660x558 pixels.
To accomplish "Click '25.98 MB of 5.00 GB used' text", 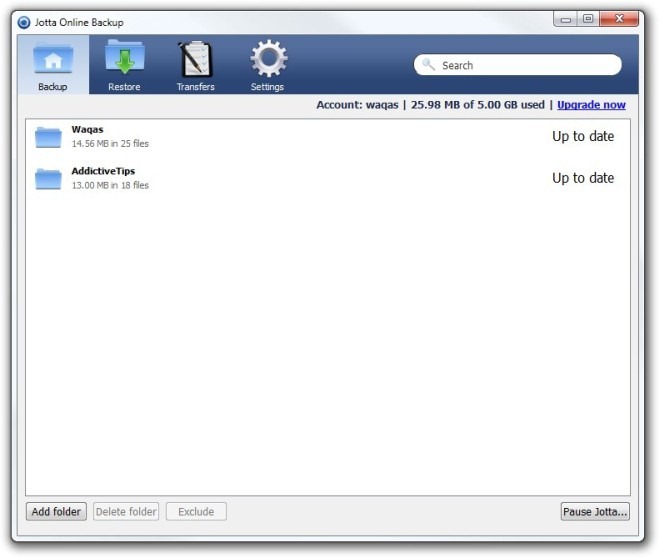I will point(478,105).
